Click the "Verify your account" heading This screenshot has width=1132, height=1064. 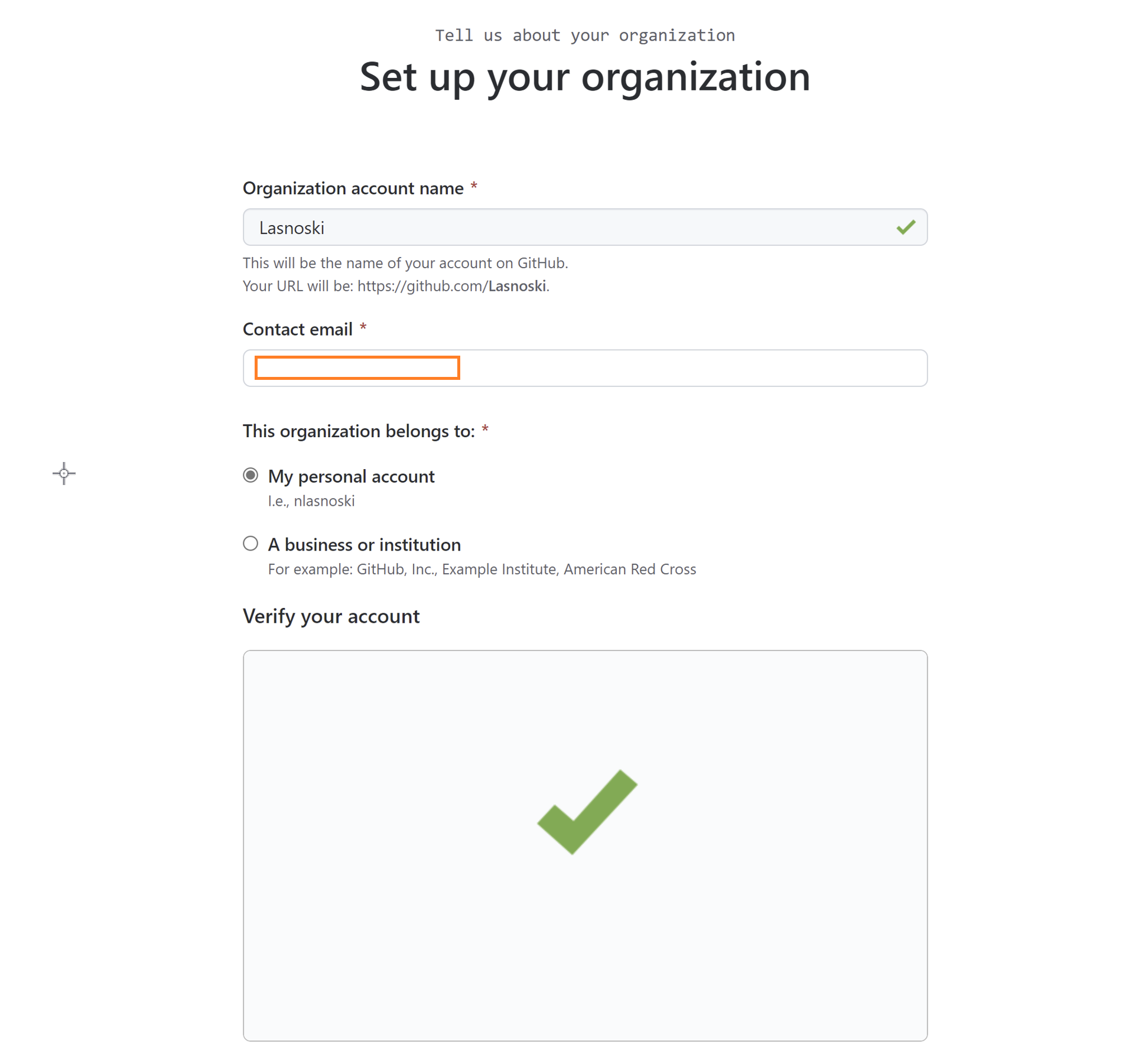click(x=331, y=616)
